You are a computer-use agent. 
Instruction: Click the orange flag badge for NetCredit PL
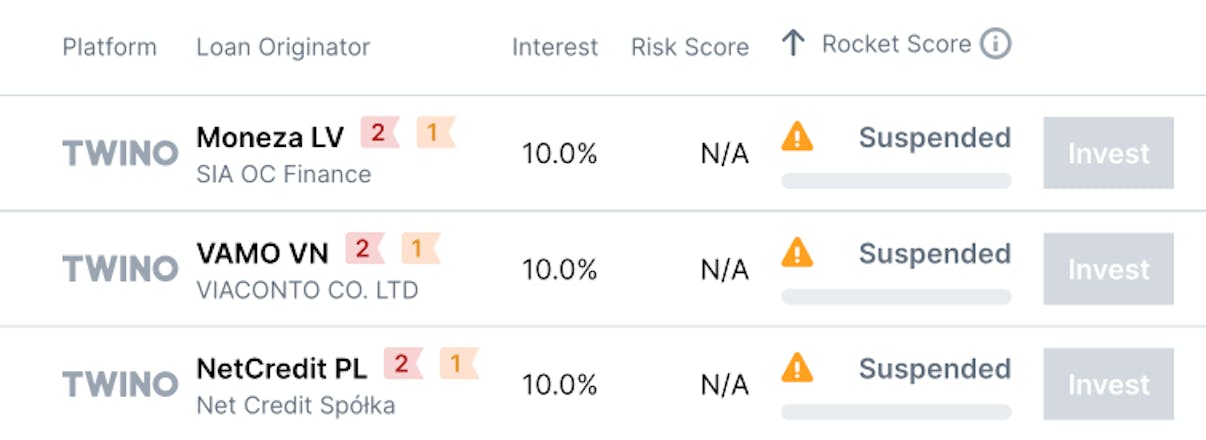(x=458, y=364)
